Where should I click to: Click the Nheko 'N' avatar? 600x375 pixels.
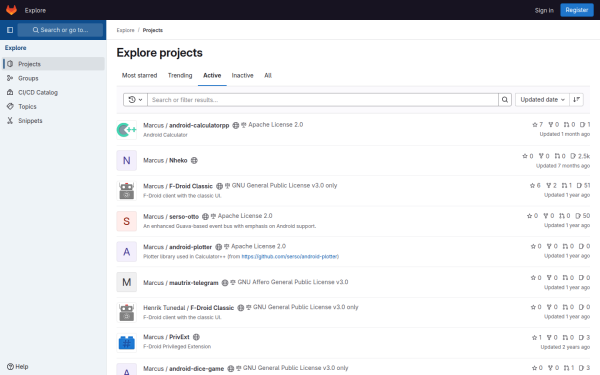[x=127, y=160]
